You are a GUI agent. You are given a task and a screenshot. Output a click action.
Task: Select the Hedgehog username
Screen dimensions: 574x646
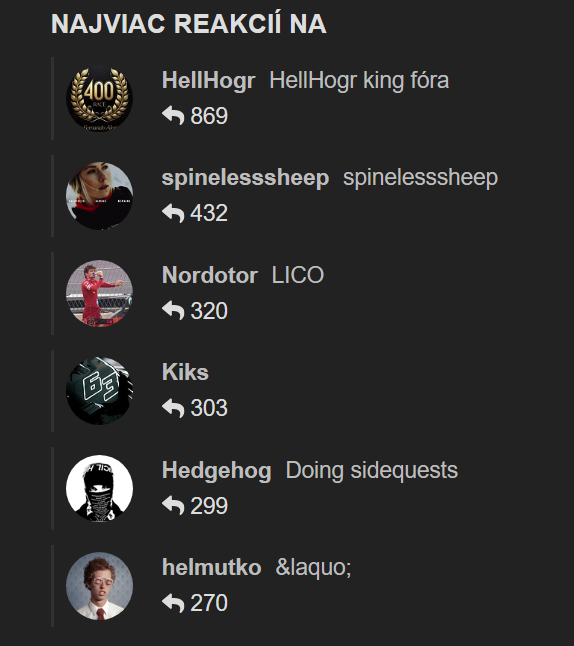216,470
